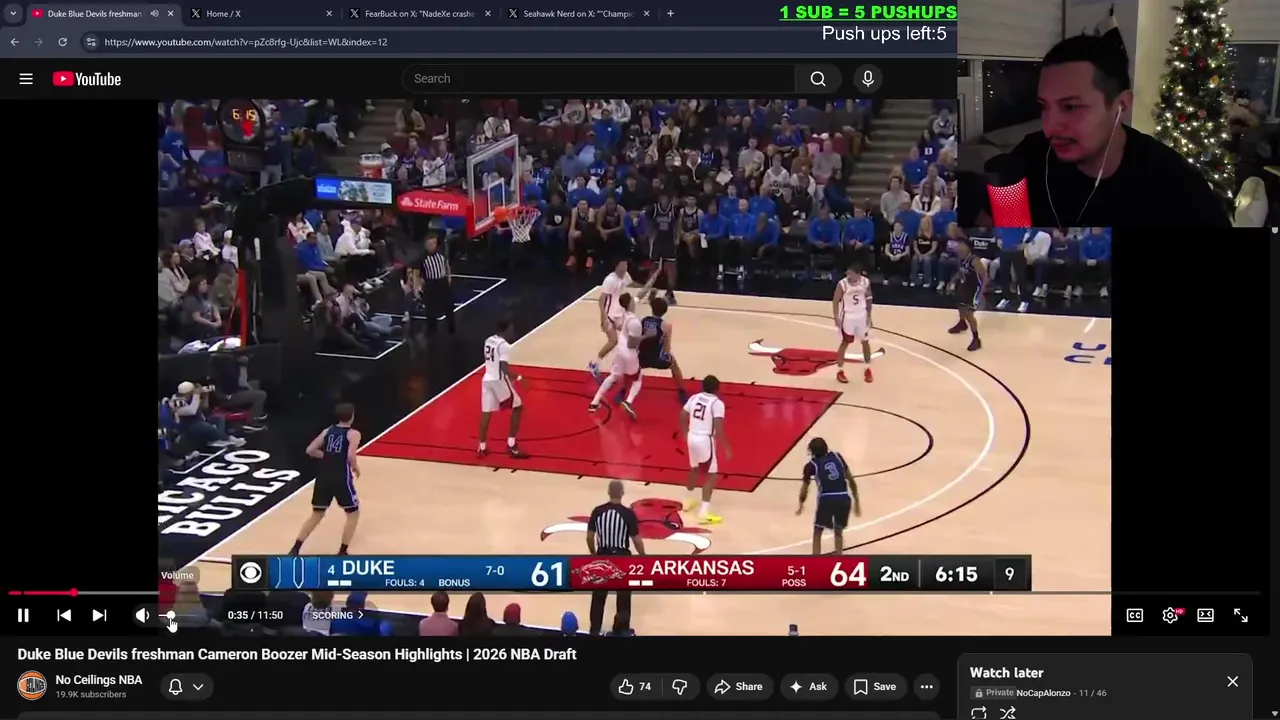1280x720 pixels.
Task: Switch to the Home / X tab
Action: (262, 13)
